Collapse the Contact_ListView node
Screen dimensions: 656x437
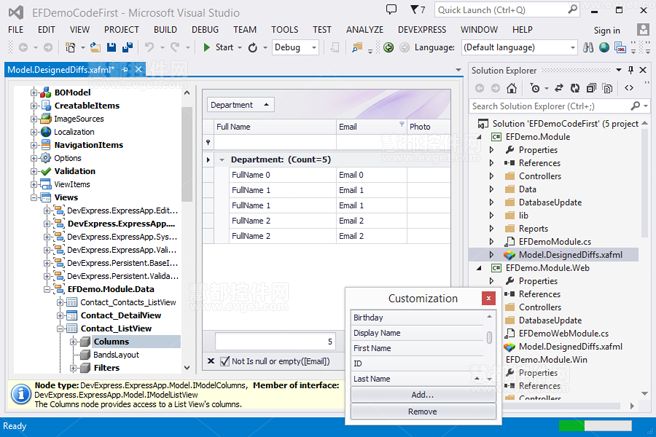[60, 329]
